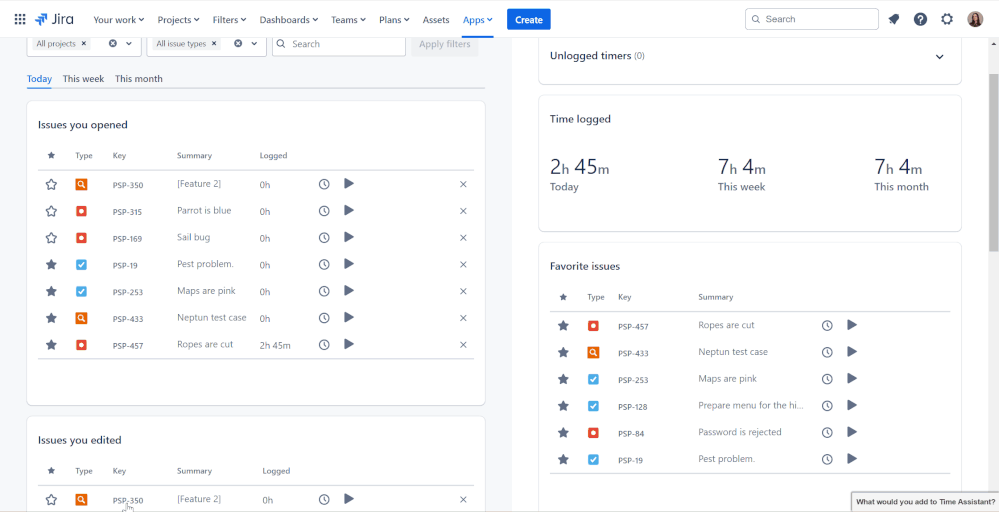
Task: Expand the Unlogged timers section
Action: (x=939, y=57)
